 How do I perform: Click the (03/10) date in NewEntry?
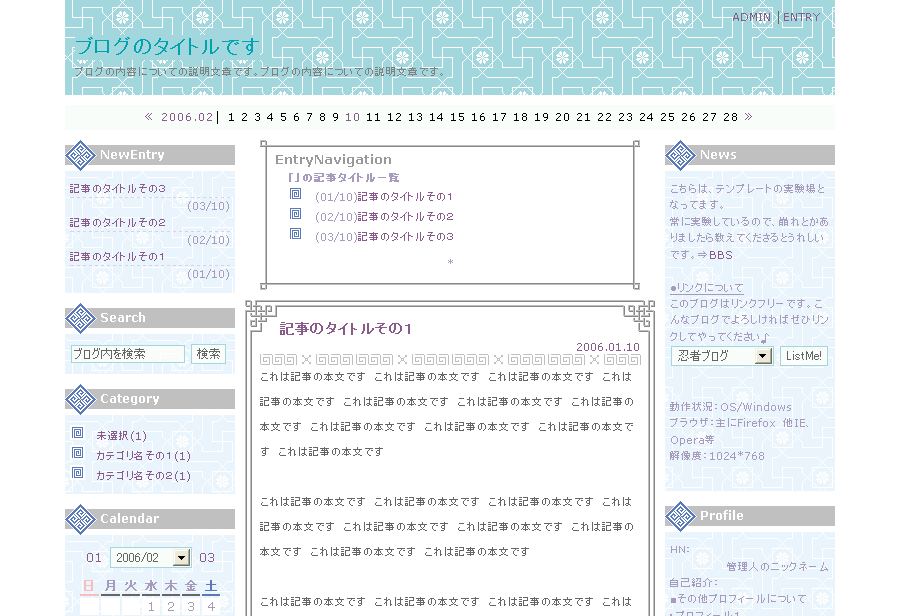(208, 206)
